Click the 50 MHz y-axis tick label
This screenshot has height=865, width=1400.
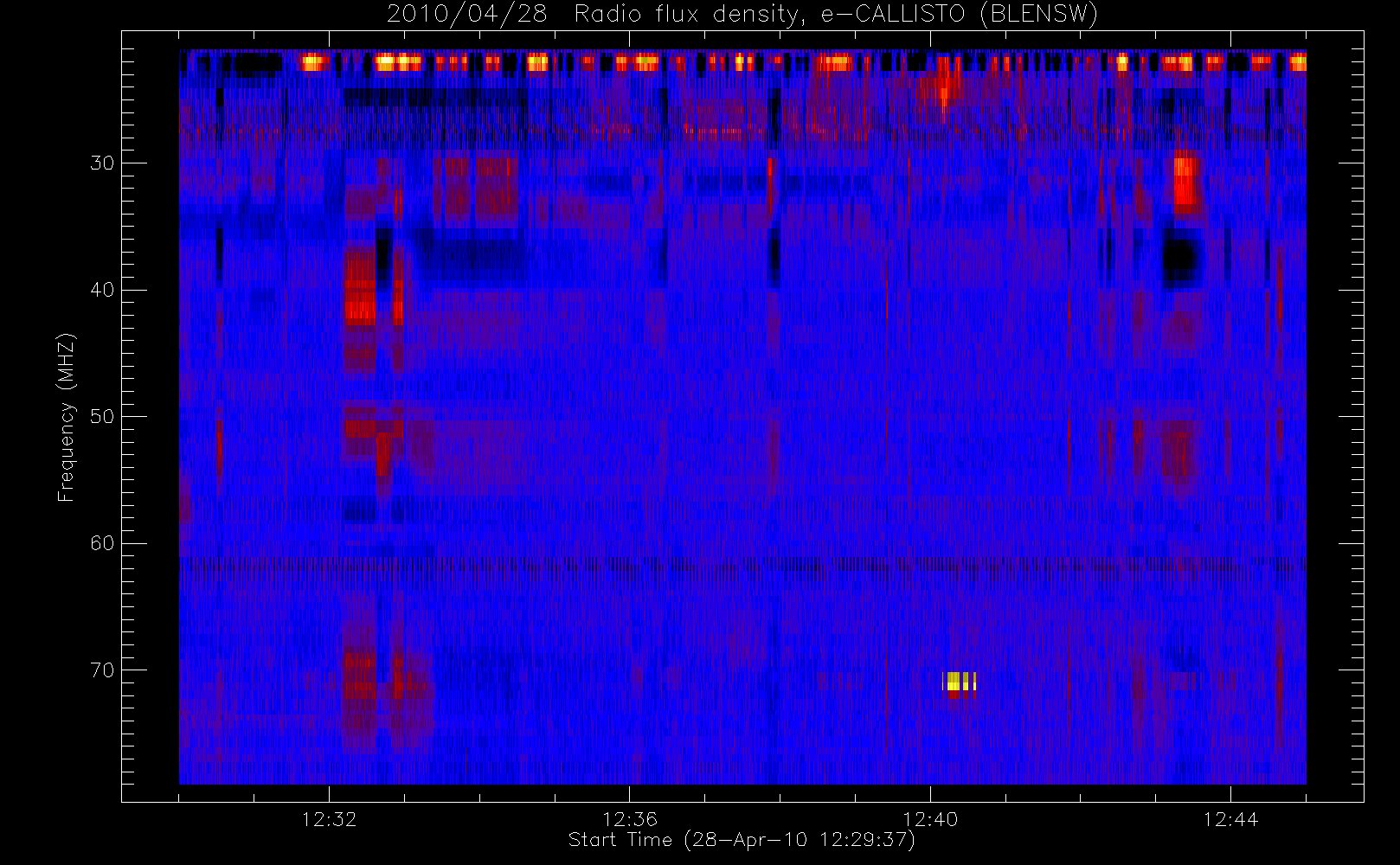102,416
